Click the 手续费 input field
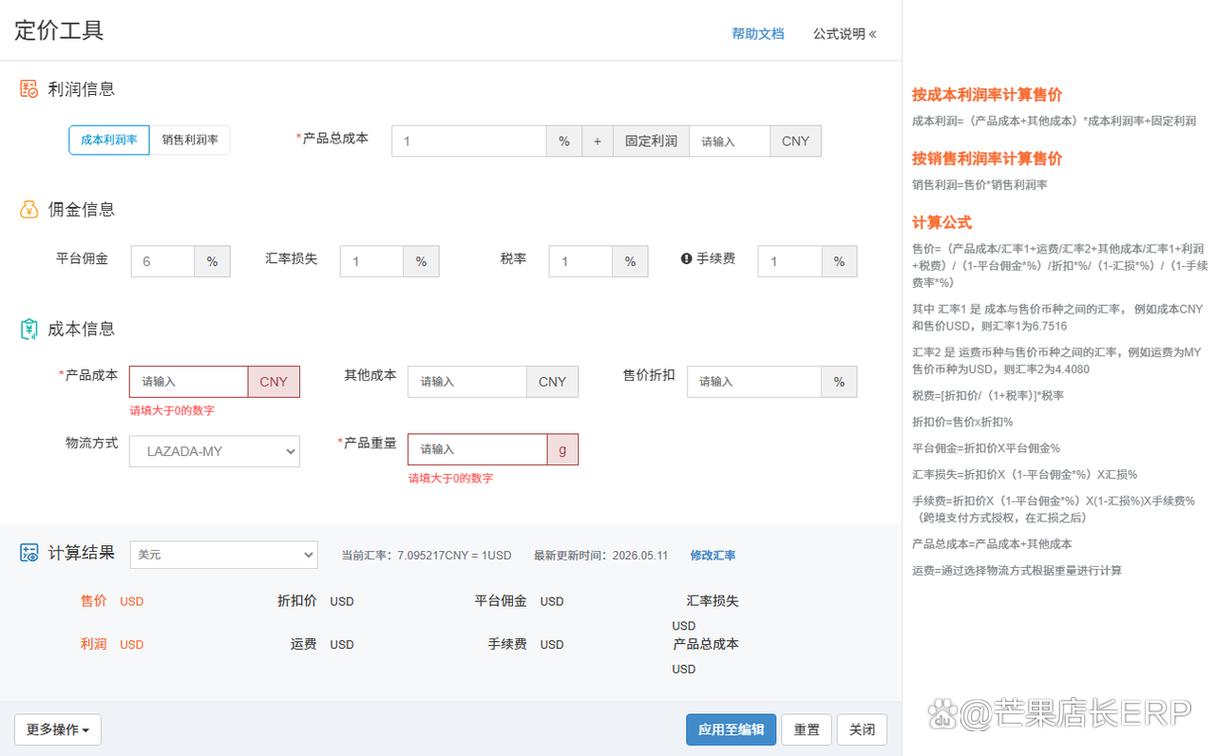Image resolution: width=1216 pixels, height=756 pixels. pyautogui.click(x=789, y=261)
